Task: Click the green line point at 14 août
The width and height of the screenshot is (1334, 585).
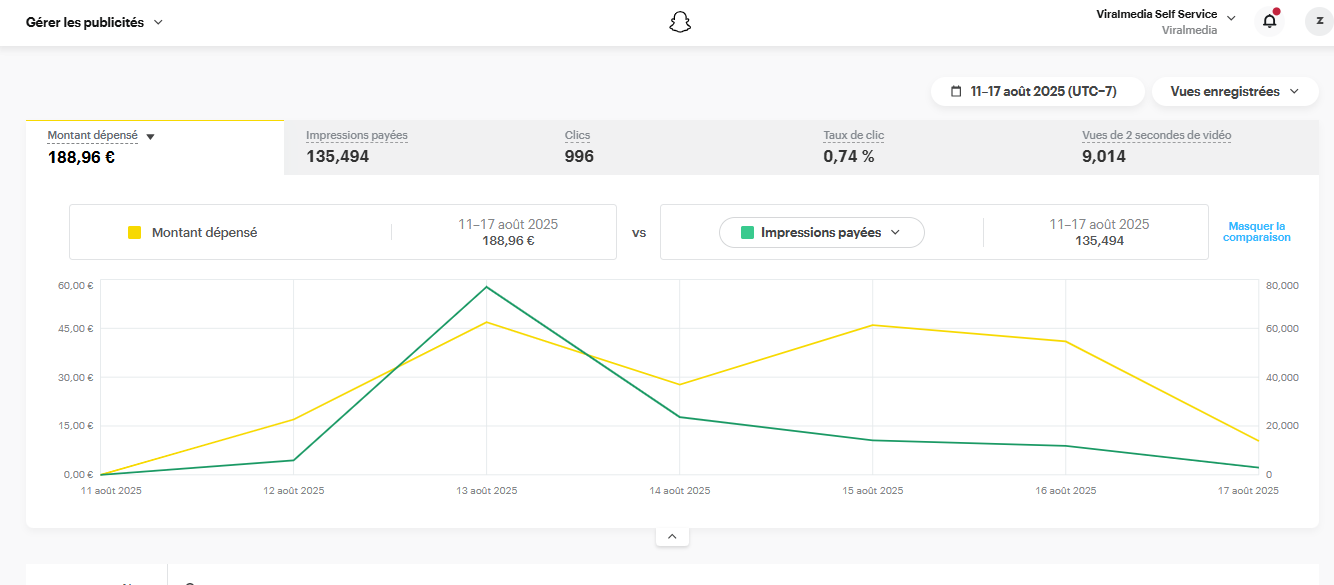Action: [x=680, y=417]
